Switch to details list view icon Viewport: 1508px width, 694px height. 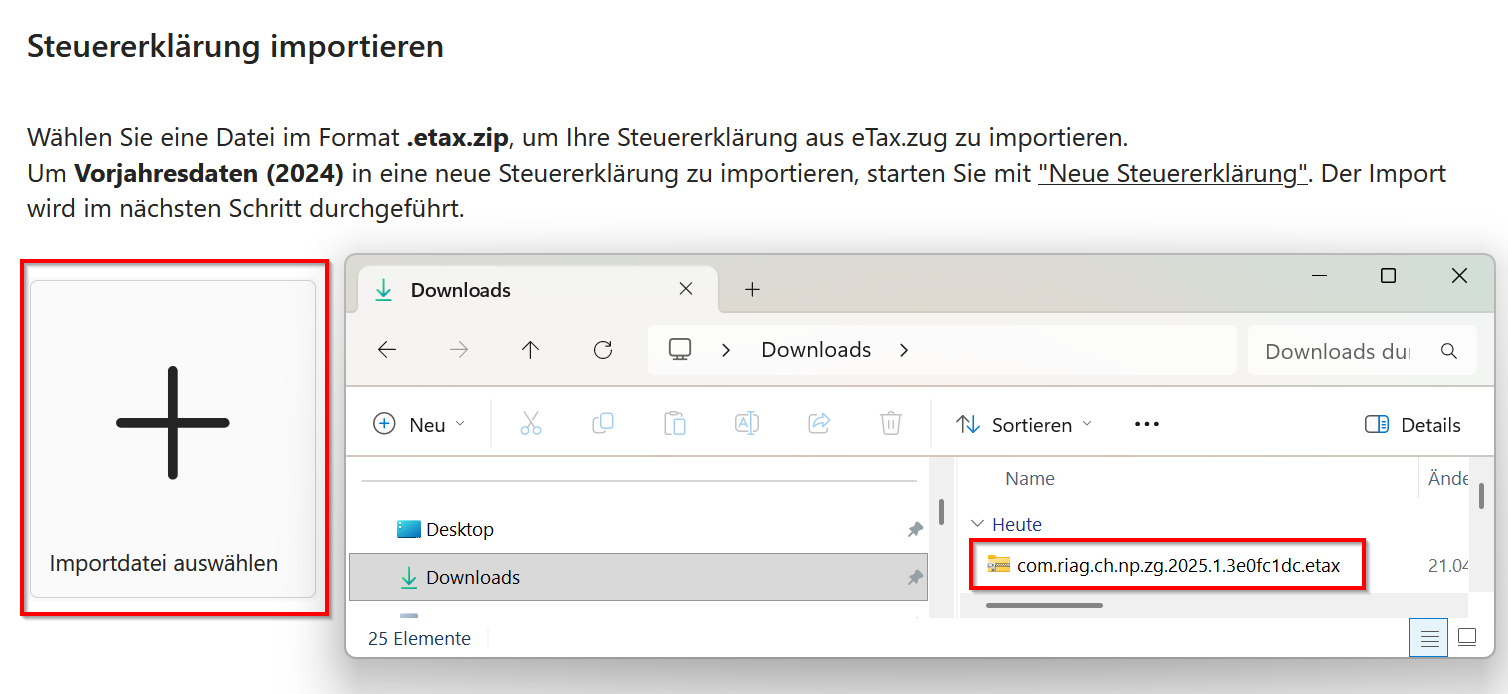coord(1430,638)
